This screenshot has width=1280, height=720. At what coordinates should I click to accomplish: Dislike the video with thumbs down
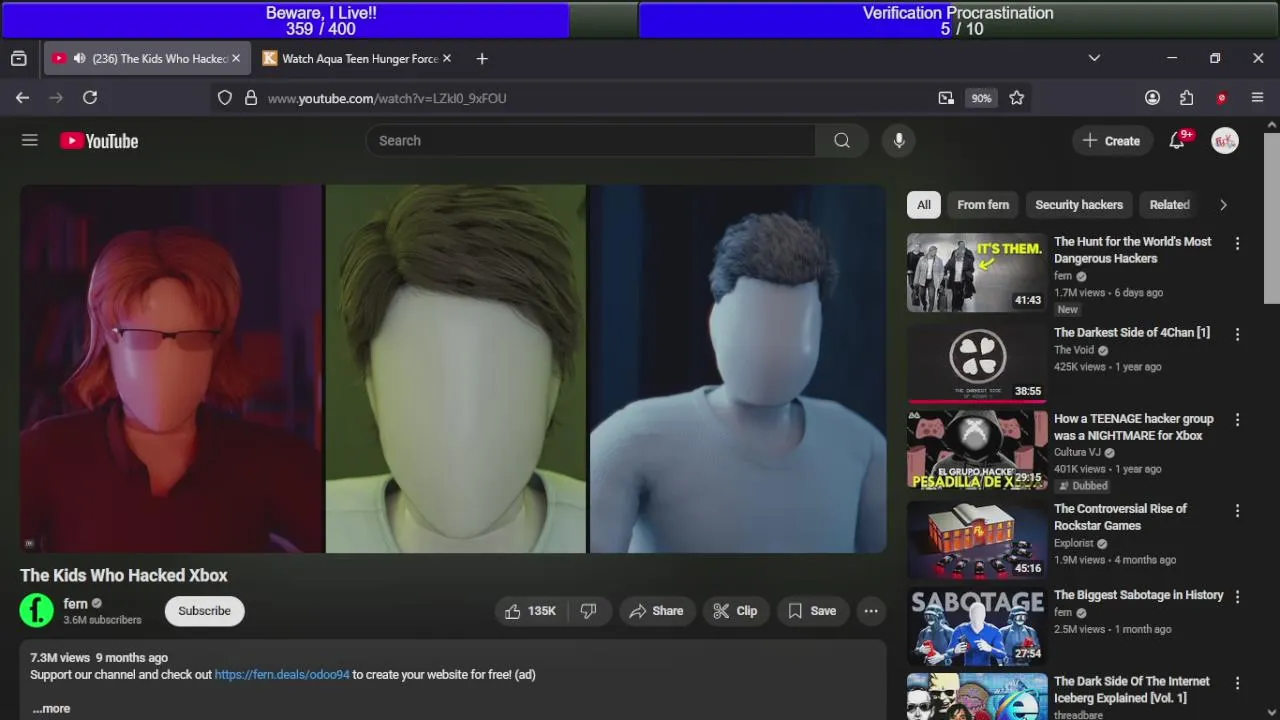click(x=589, y=611)
